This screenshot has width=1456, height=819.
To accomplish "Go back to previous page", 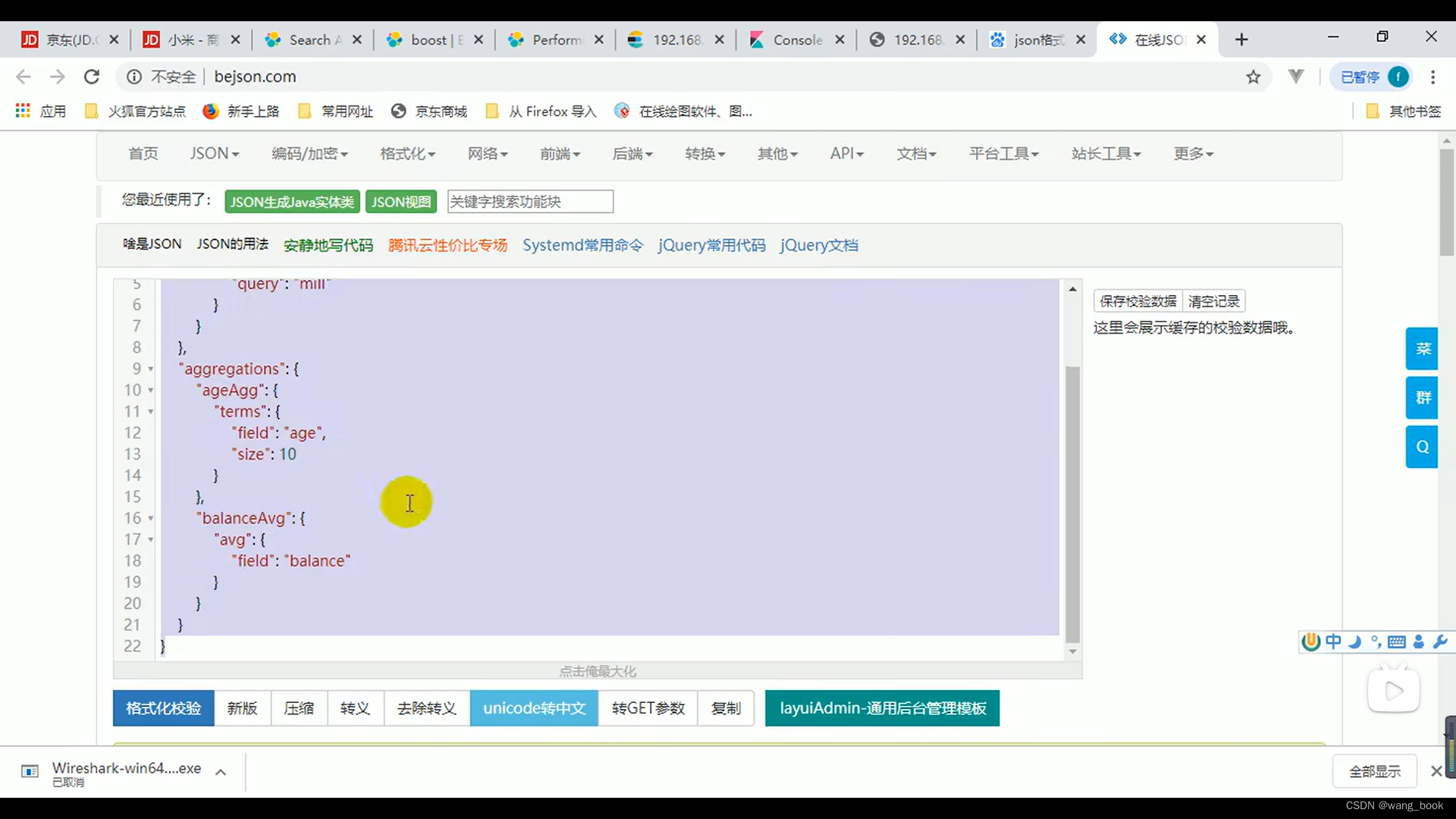I will coord(24,77).
